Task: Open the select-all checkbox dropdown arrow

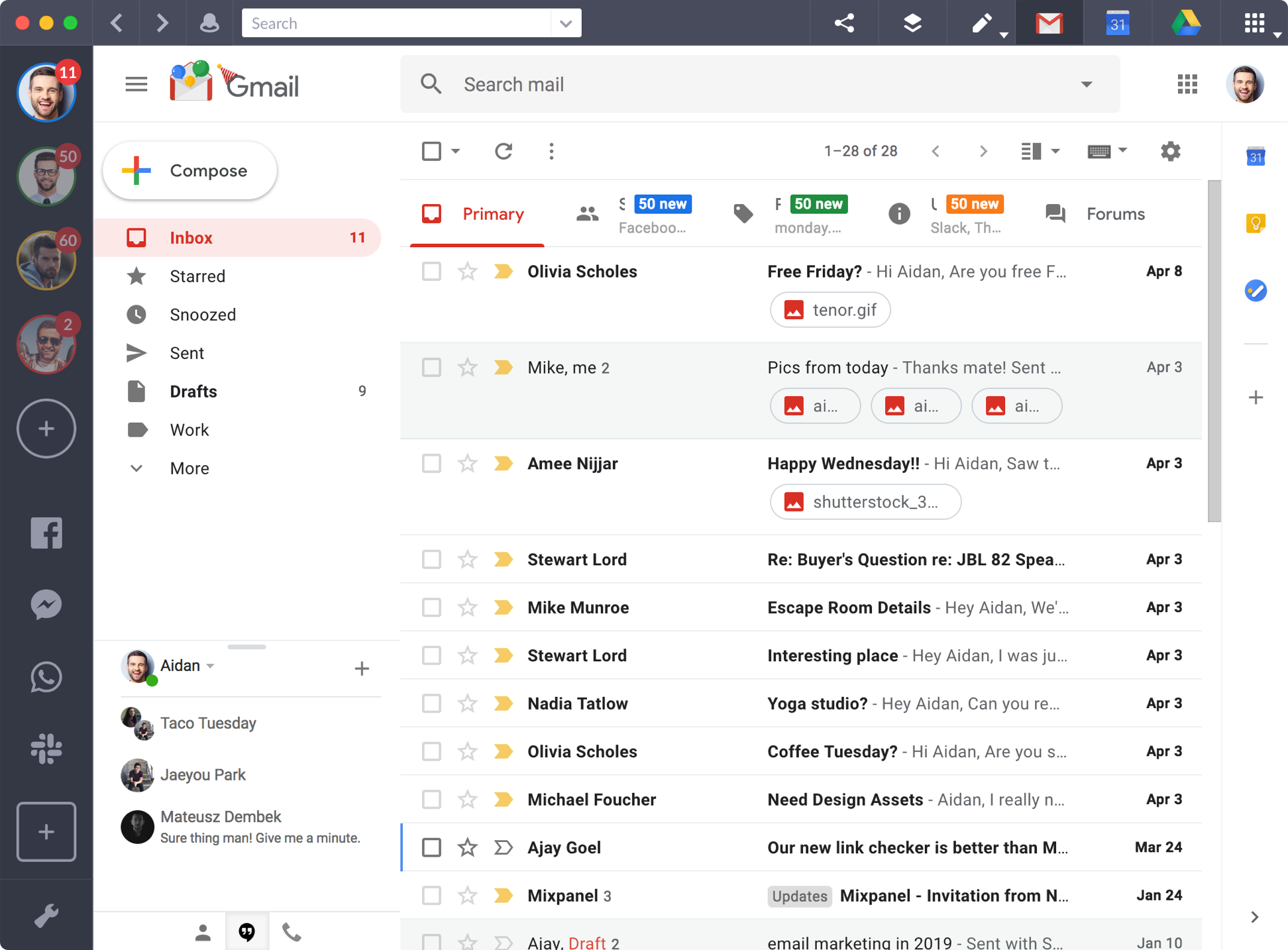Action: pyautogui.click(x=456, y=151)
